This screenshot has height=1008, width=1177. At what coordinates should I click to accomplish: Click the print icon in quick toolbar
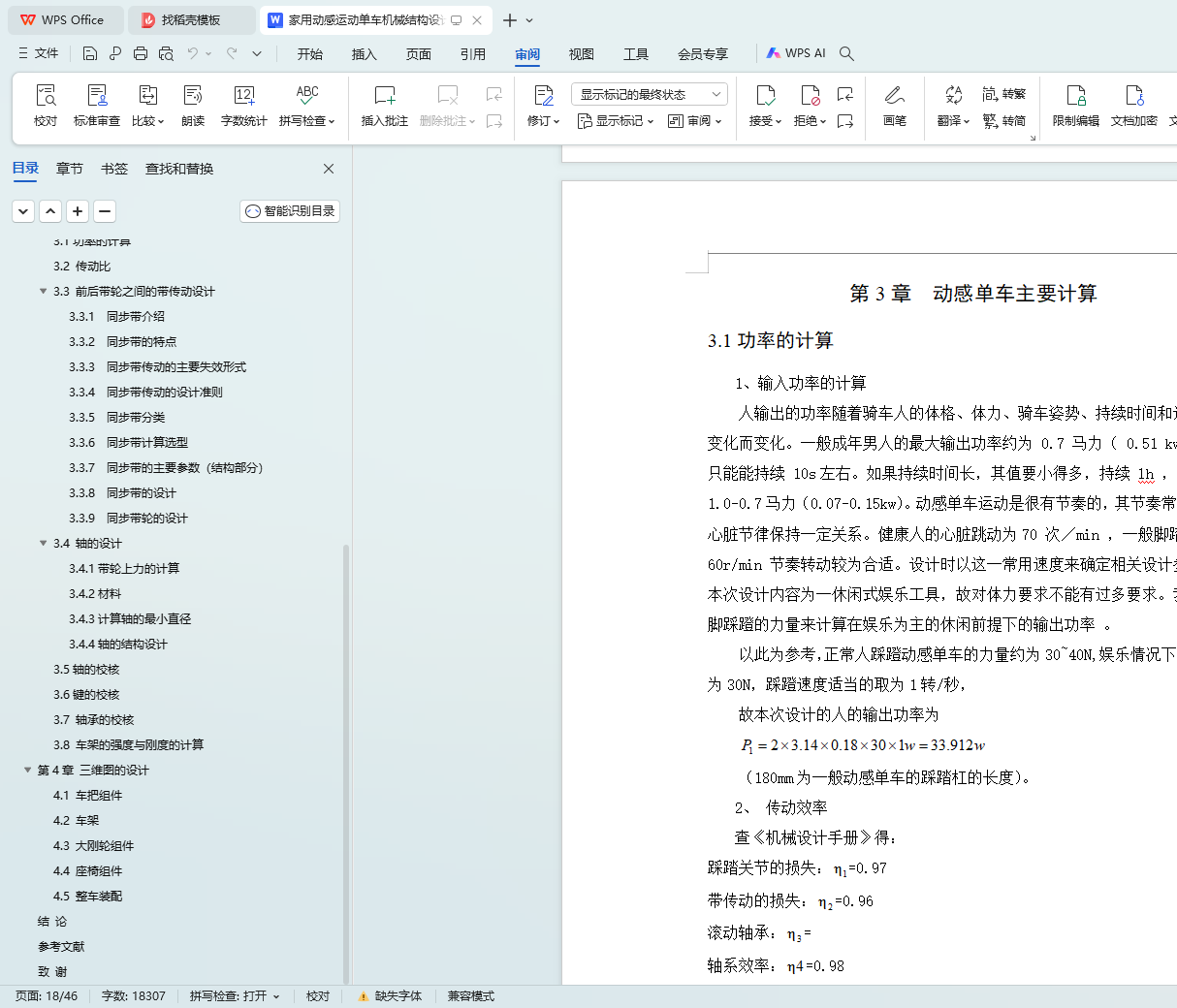click(141, 53)
